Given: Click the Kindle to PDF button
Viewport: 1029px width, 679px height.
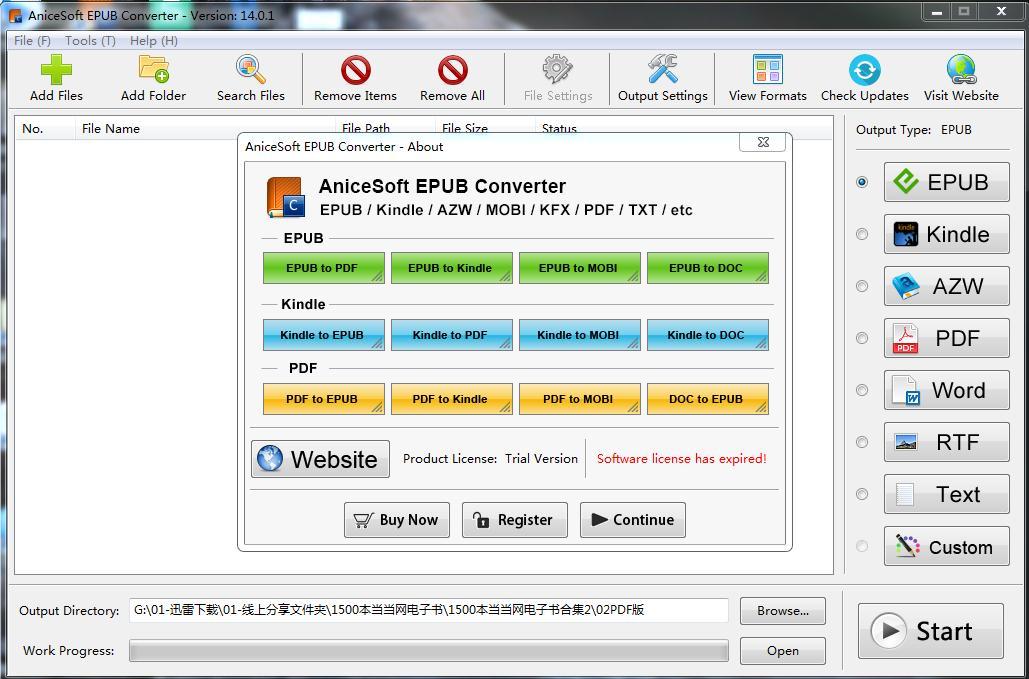Looking at the screenshot, I should coord(452,335).
